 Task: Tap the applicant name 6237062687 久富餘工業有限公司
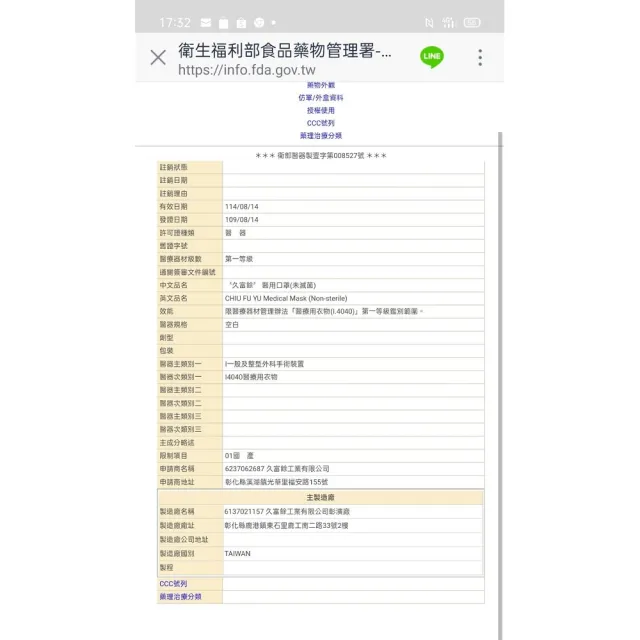(x=277, y=468)
